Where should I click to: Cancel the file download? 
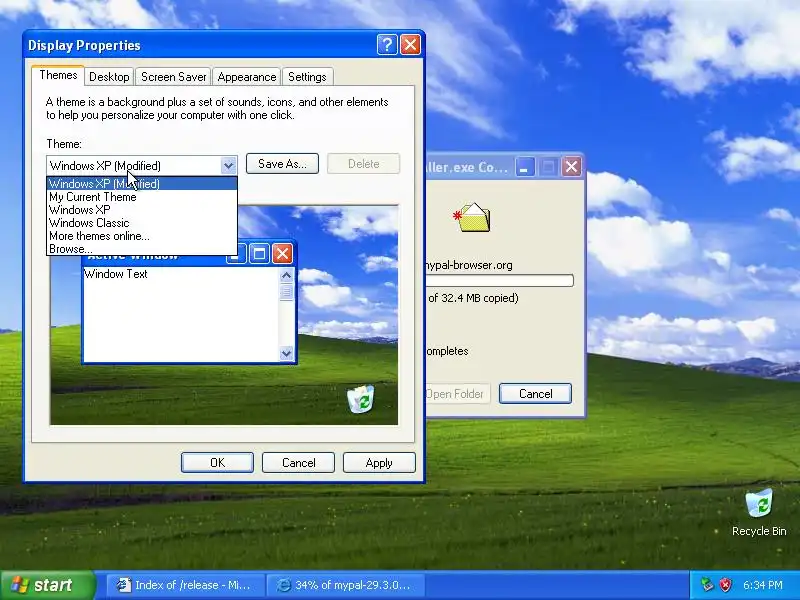coord(535,394)
